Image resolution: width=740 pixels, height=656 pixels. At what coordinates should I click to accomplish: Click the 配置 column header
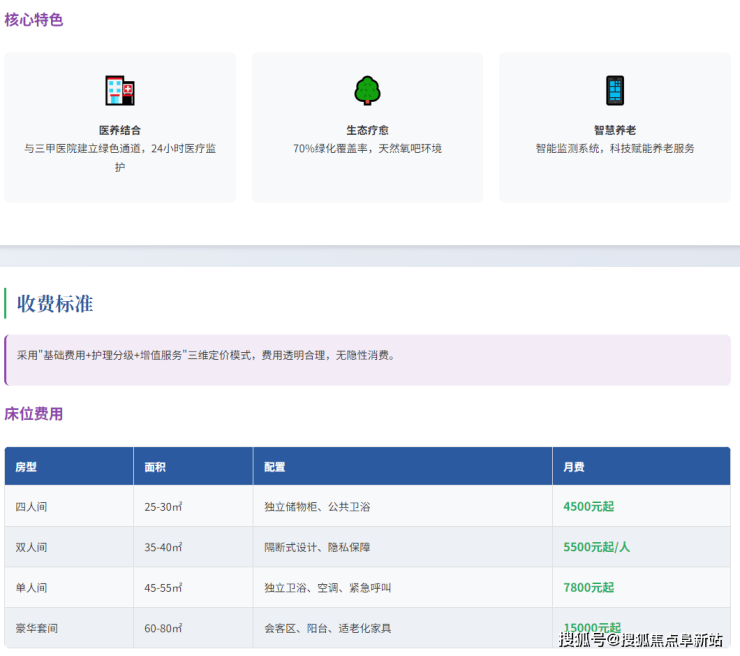(275, 467)
